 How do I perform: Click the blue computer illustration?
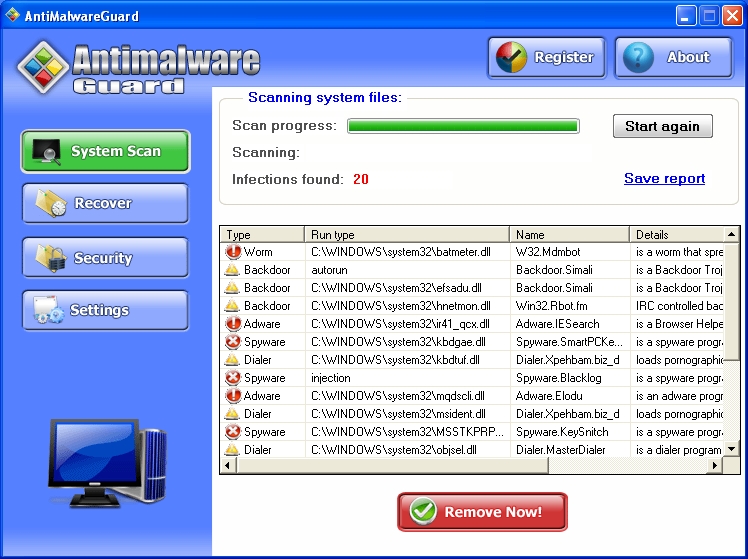click(108, 463)
